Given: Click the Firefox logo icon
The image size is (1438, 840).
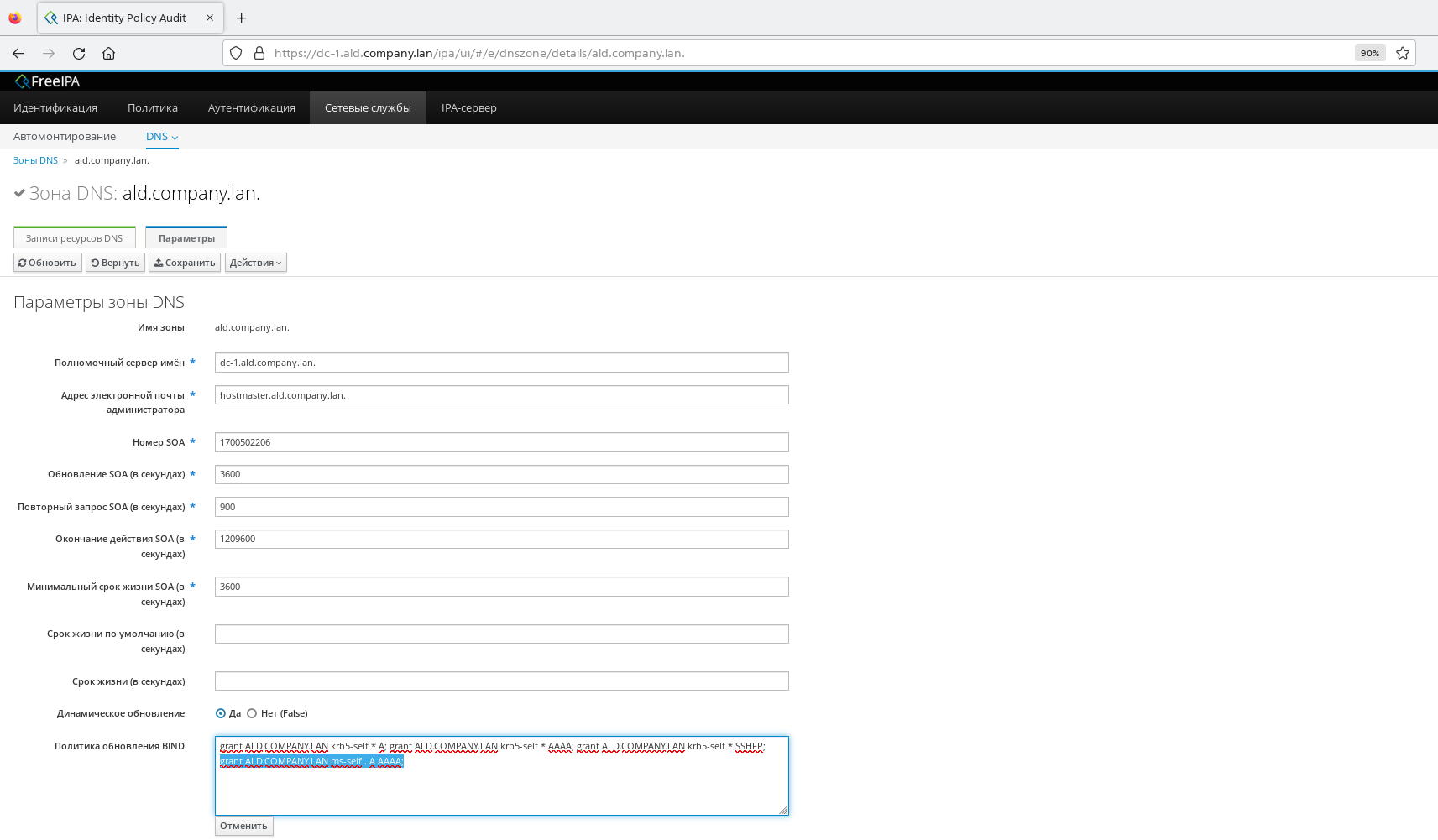Looking at the screenshot, I should 15,18.
